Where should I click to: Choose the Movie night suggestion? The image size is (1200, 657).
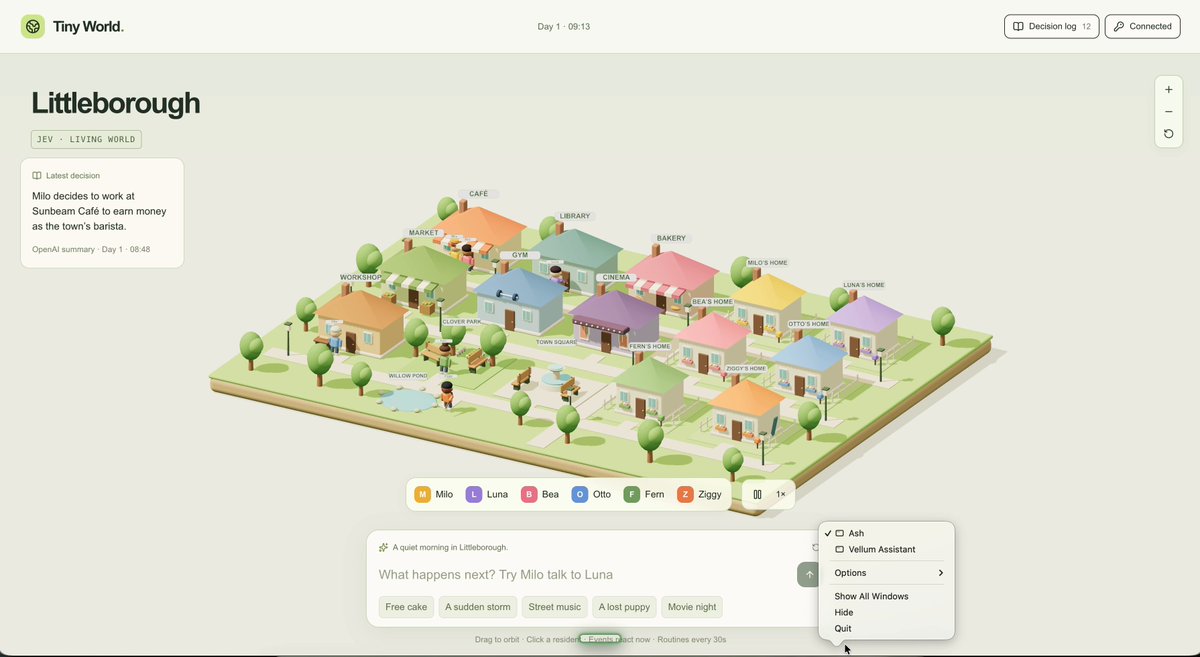point(692,607)
